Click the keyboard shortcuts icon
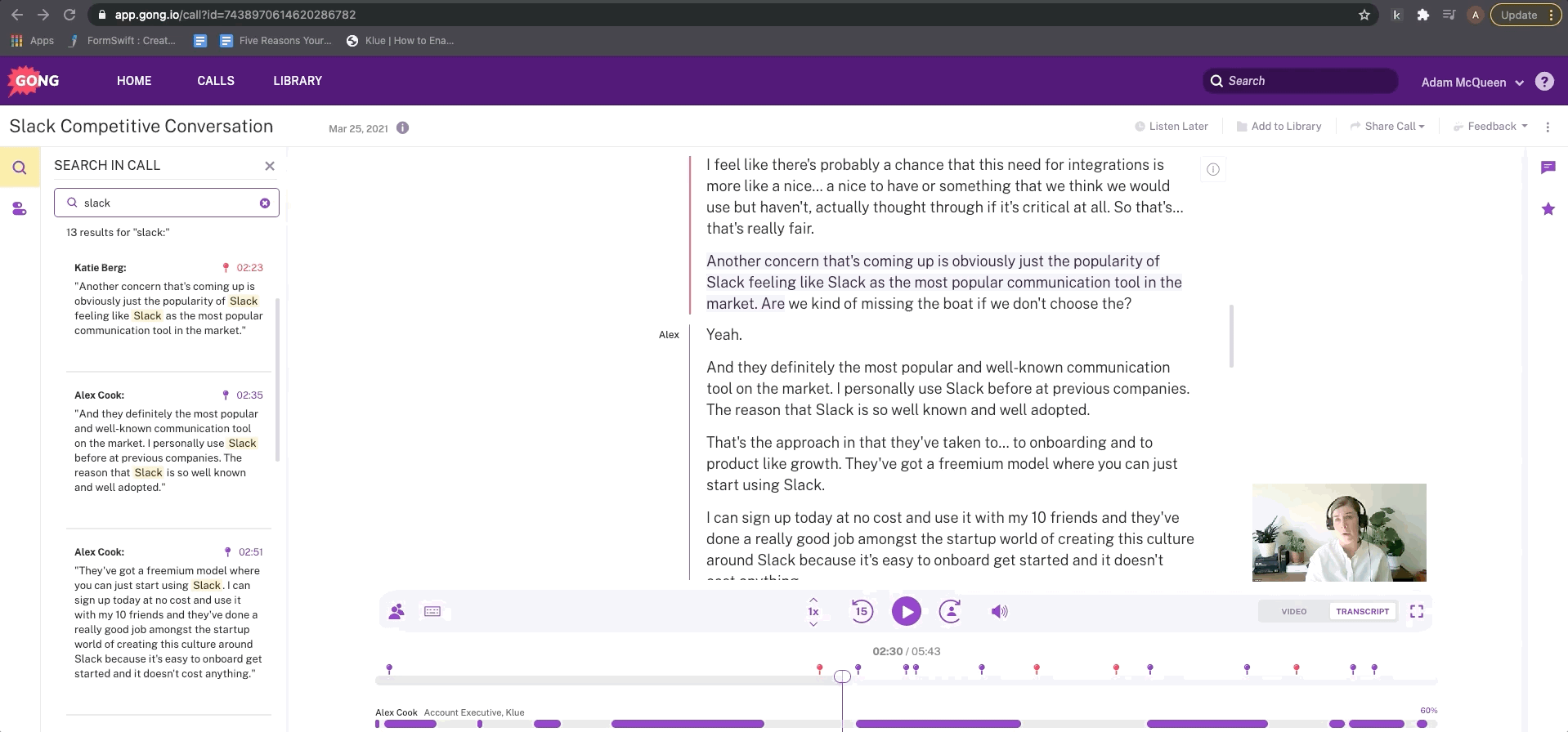This screenshot has width=1568, height=732. (x=432, y=611)
